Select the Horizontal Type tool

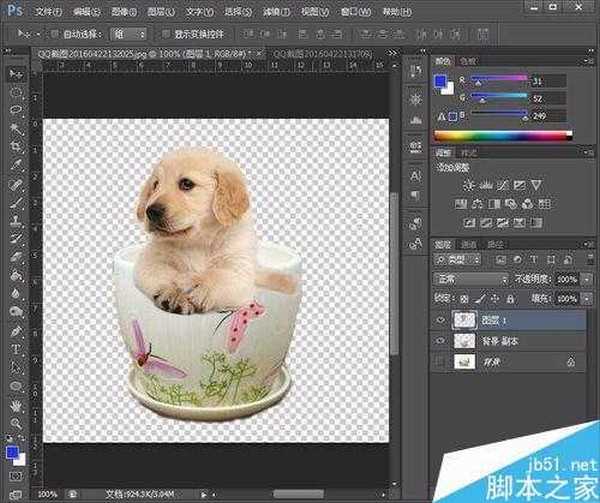pos(16,349)
